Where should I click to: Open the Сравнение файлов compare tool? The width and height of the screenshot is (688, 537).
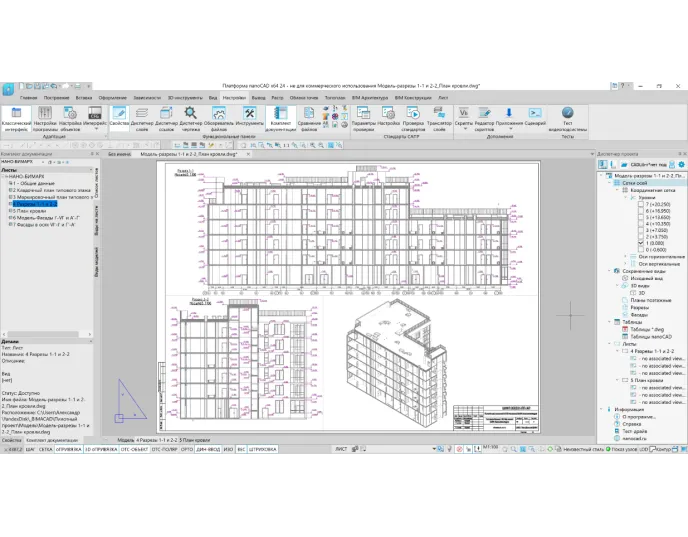(x=310, y=116)
